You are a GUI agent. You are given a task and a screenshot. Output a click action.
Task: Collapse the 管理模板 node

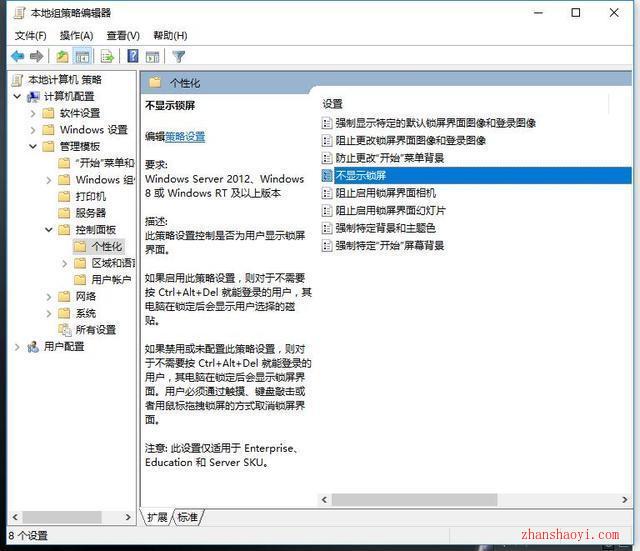(x=33, y=147)
